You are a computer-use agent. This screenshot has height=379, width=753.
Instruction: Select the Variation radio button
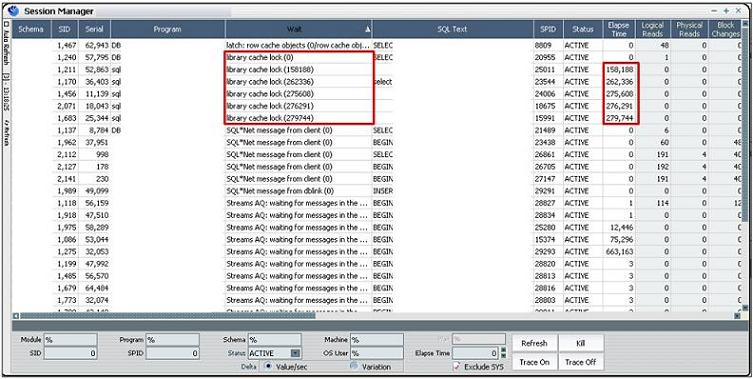(x=354, y=366)
